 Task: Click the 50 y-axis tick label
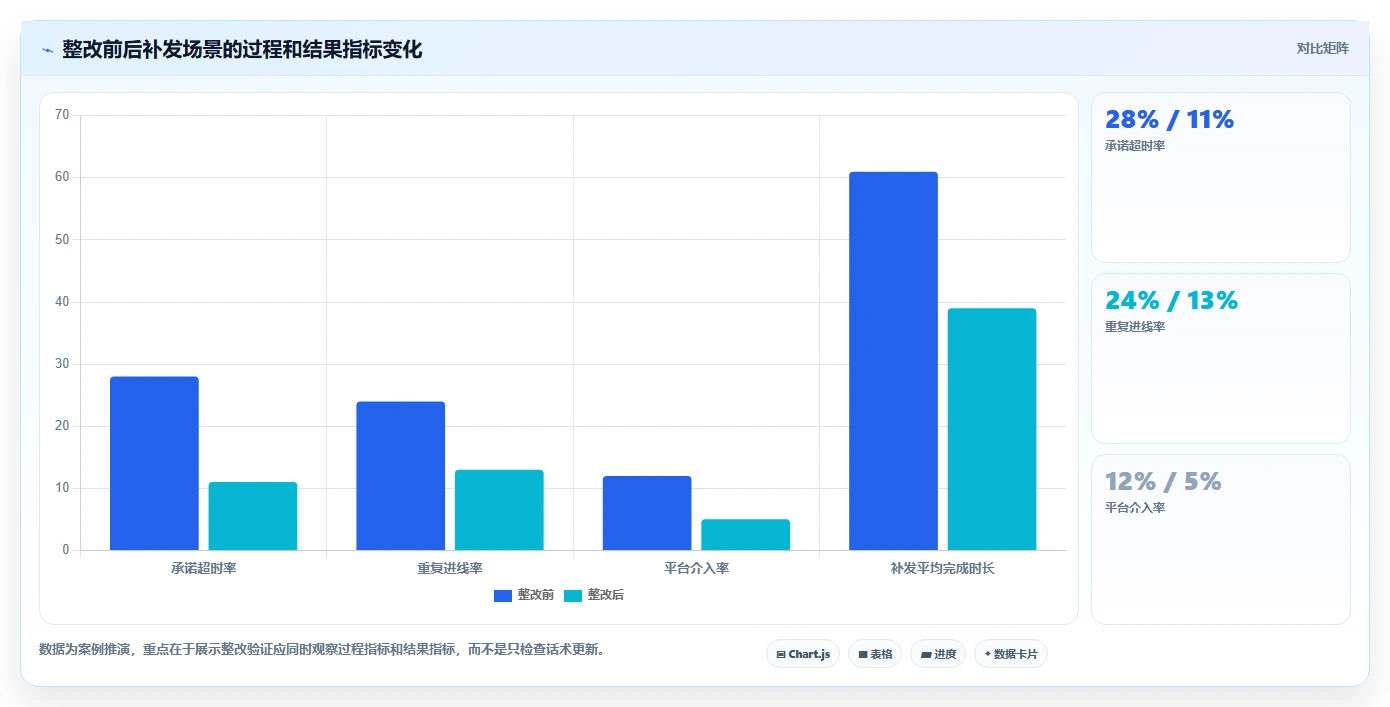(x=62, y=239)
